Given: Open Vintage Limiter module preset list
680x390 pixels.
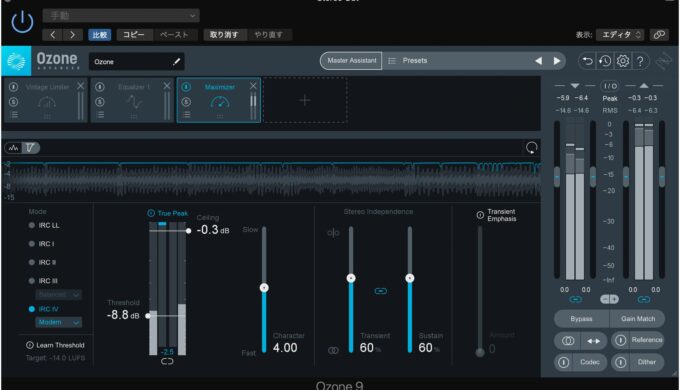Looking at the screenshot, I should click(14, 115).
